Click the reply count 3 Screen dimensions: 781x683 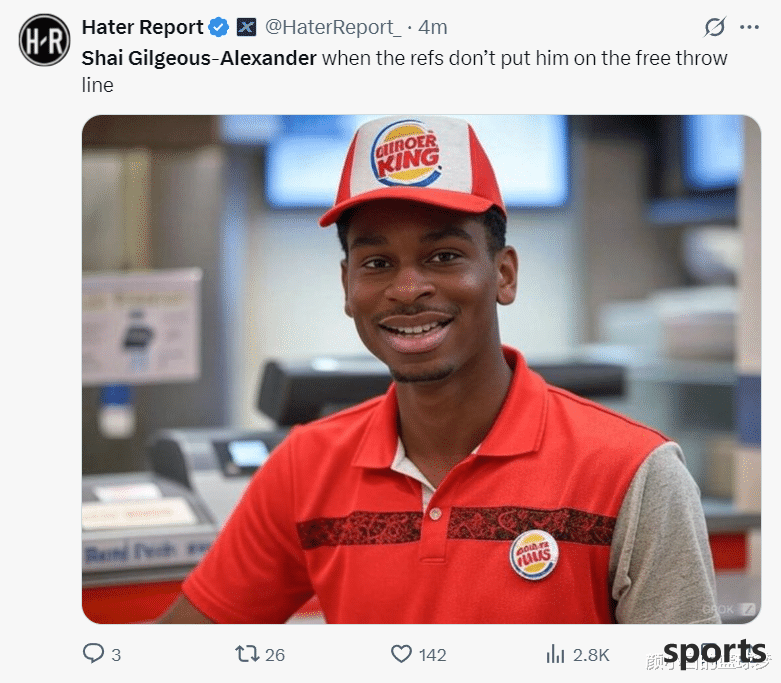[x=116, y=655]
